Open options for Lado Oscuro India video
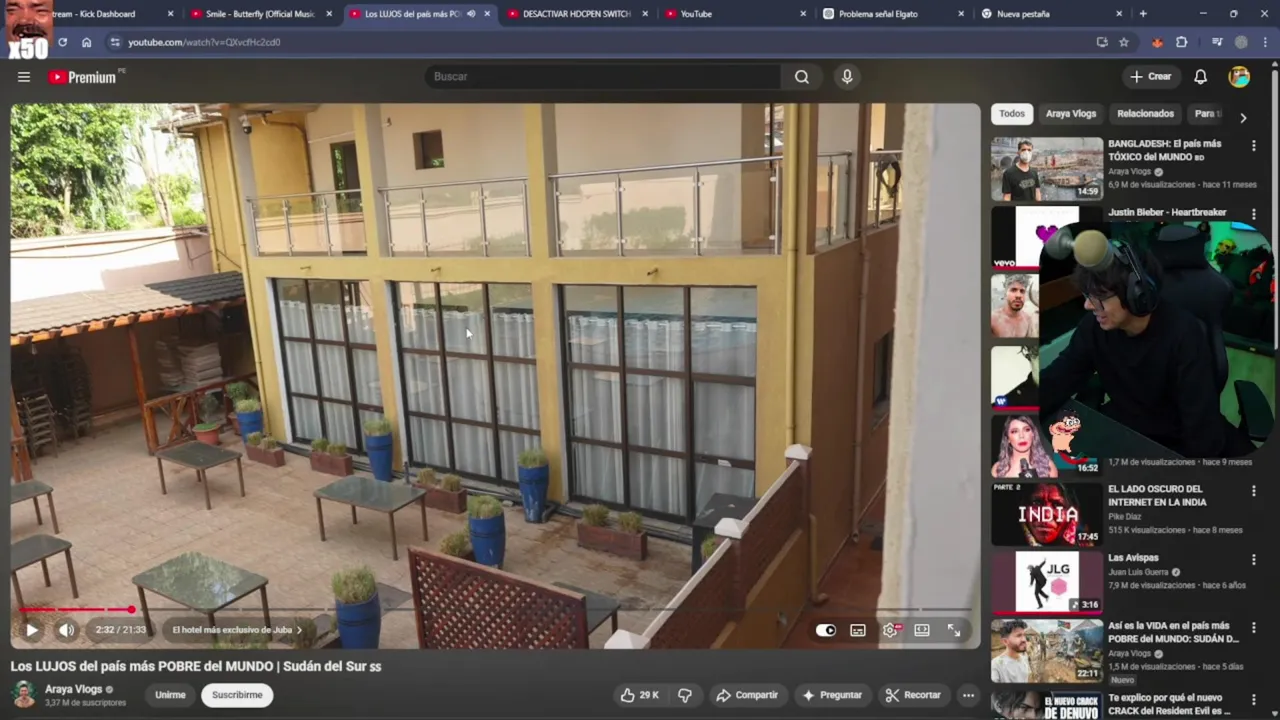The width and height of the screenshot is (1280, 720). (x=1253, y=491)
